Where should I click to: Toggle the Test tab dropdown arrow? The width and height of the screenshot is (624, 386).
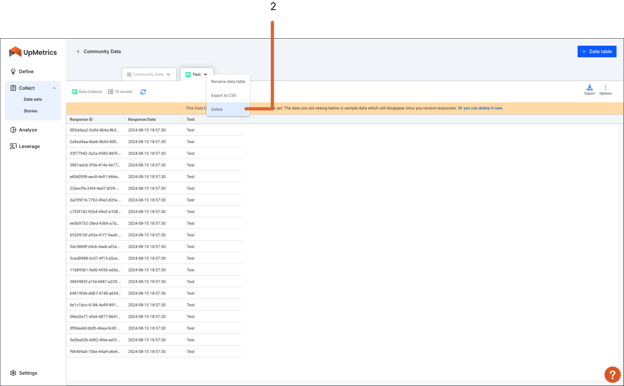tap(205, 74)
